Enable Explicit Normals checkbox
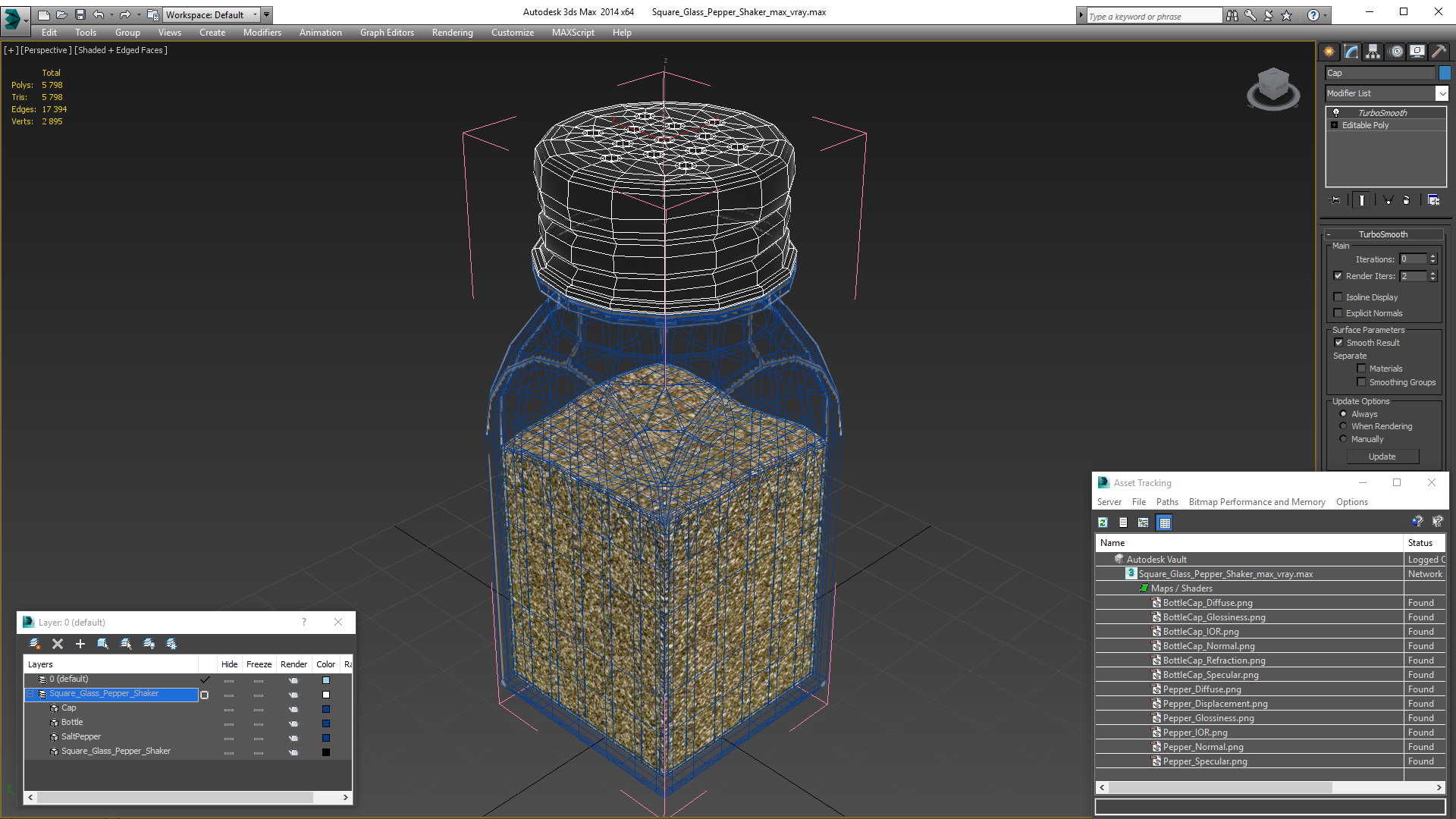 (x=1338, y=313)
